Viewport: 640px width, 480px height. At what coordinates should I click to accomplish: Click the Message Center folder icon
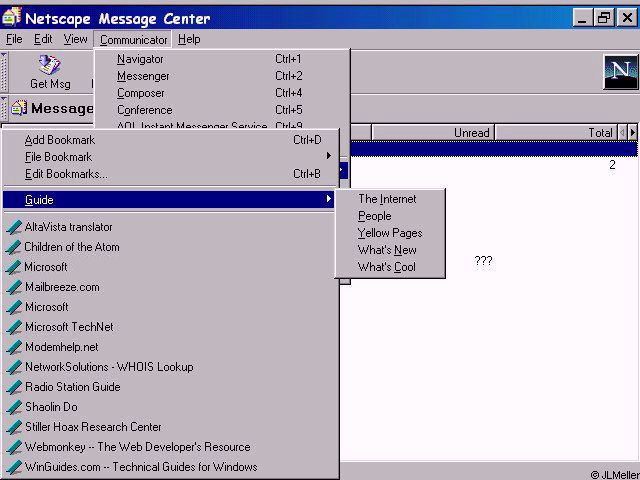[x=19, y=108]
